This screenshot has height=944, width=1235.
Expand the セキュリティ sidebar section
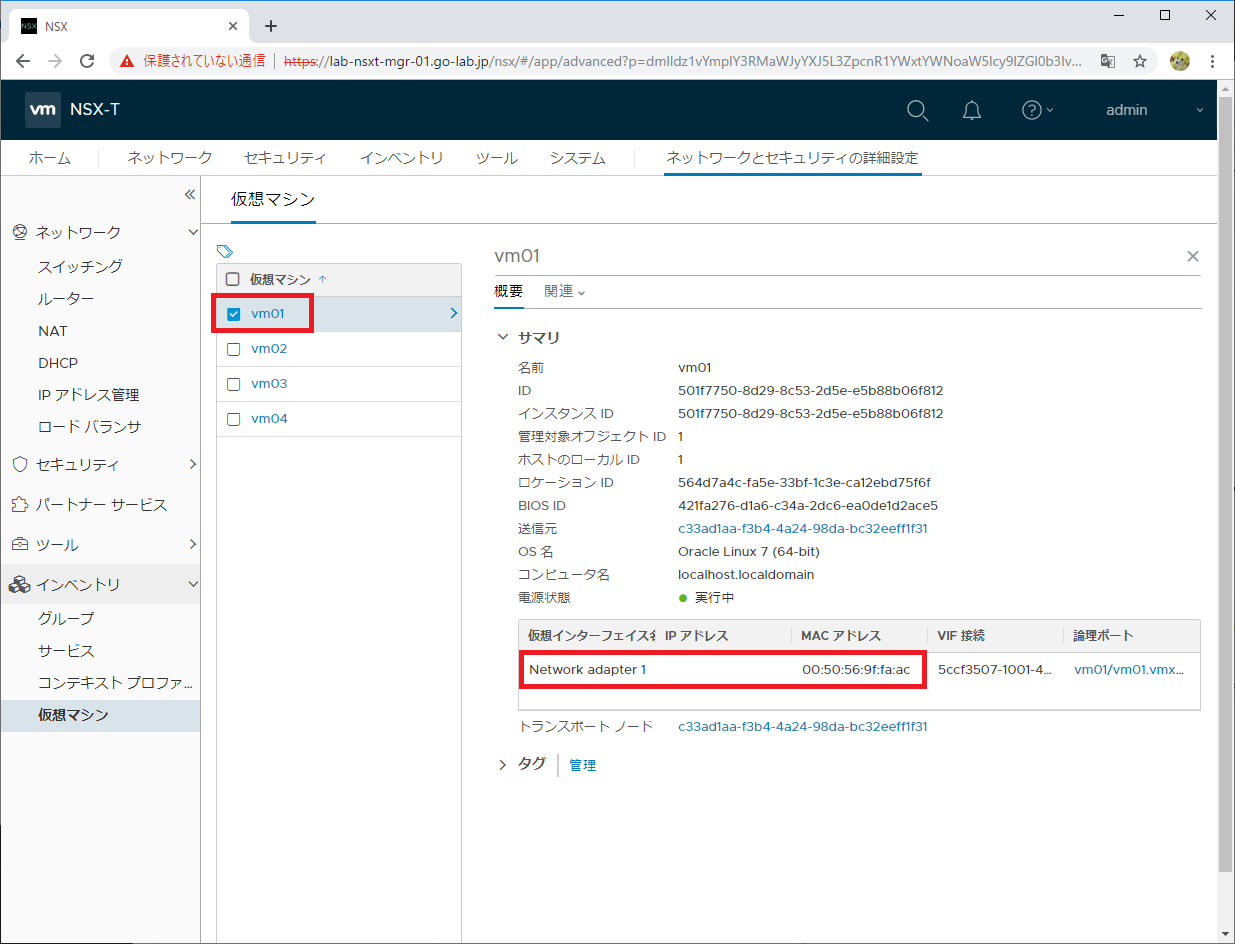[192, 465]
